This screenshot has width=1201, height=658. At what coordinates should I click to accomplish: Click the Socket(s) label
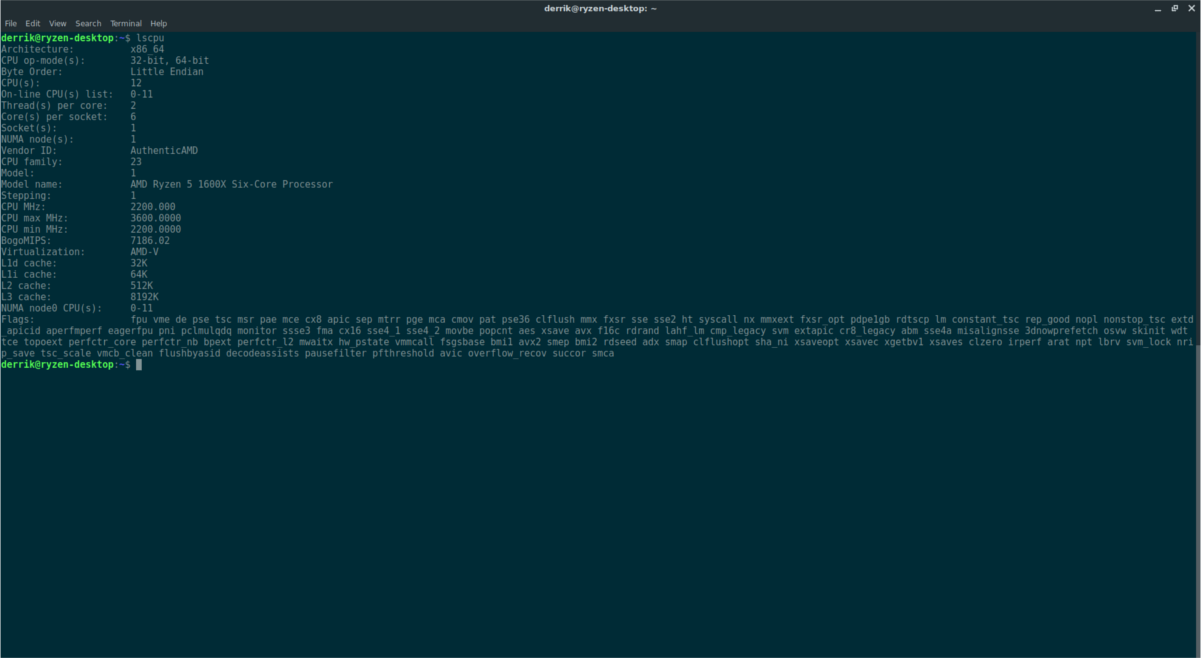coord(30,128)
